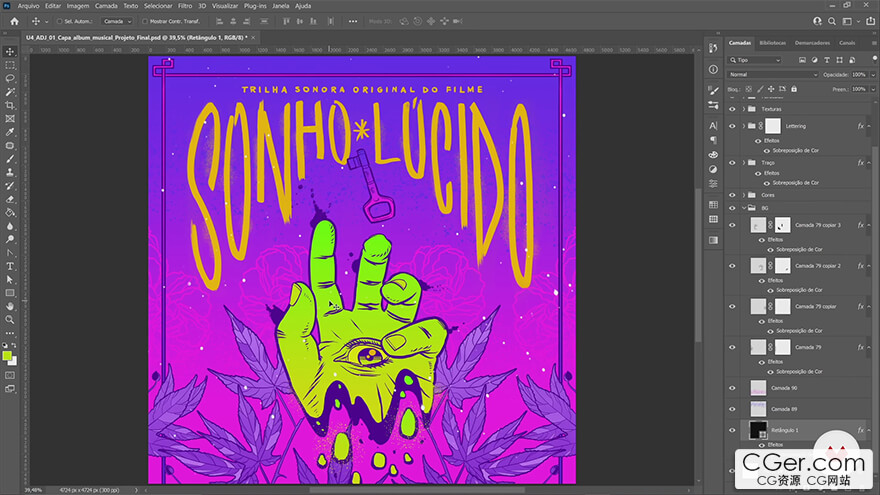The image size is (880, 495).
Task: Open the Opacidade value dropdown arrow
Action: tap(873, 75)
